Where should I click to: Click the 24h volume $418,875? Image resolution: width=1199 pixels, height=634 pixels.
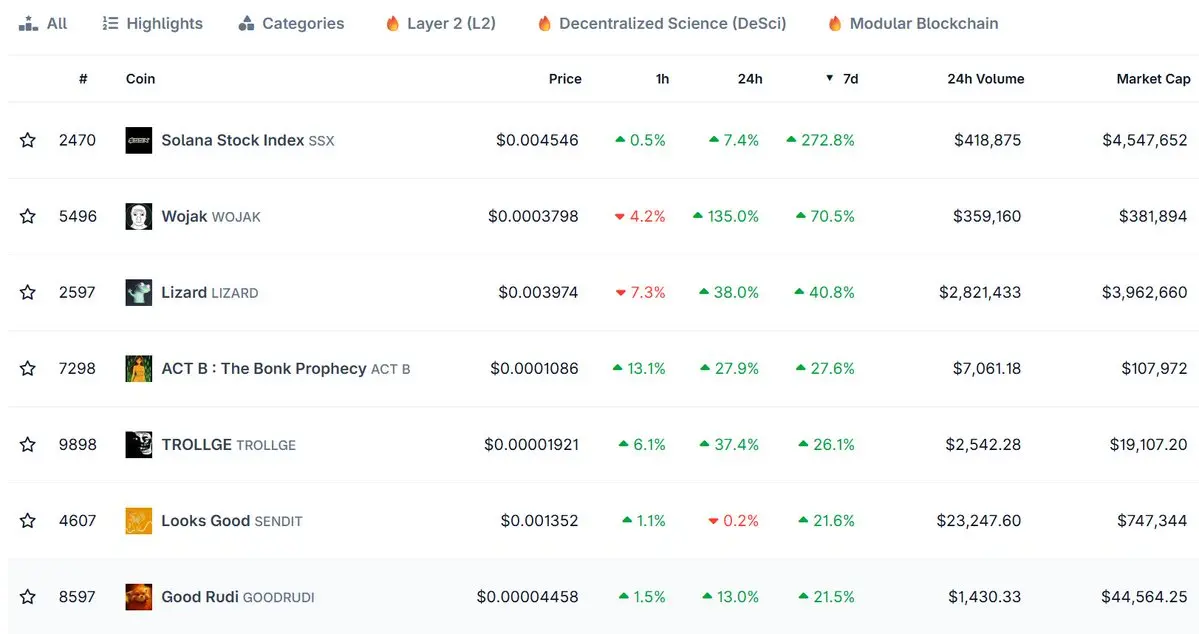pos(987,140)
